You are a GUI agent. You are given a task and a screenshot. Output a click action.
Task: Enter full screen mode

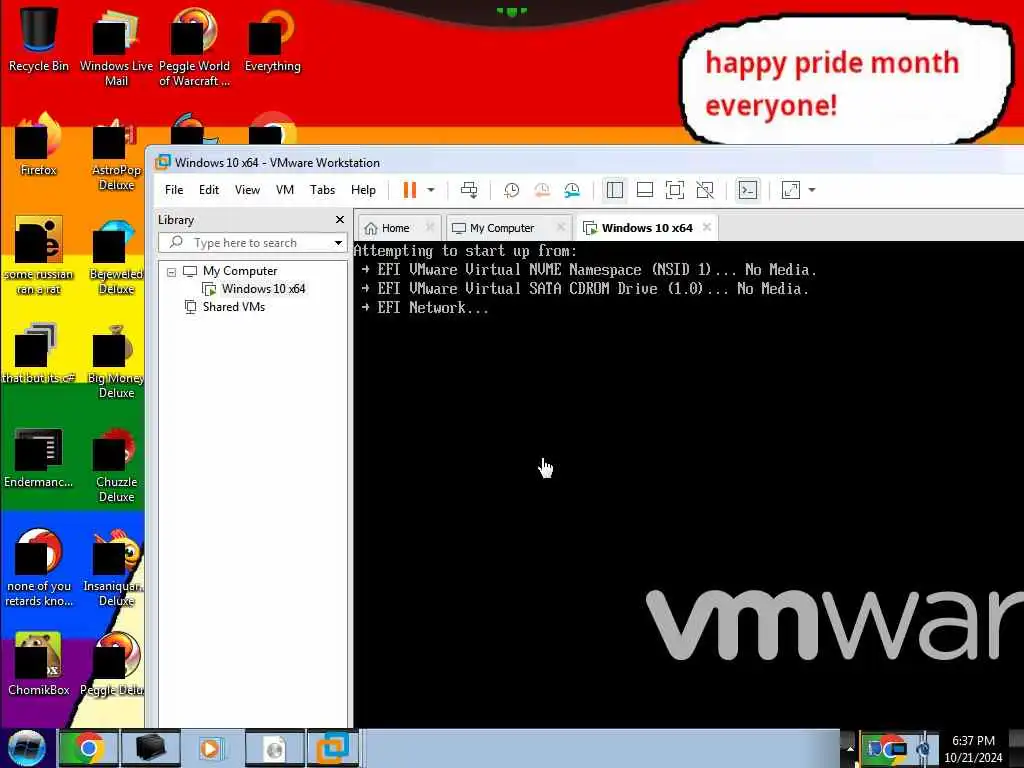click(675, 190)
